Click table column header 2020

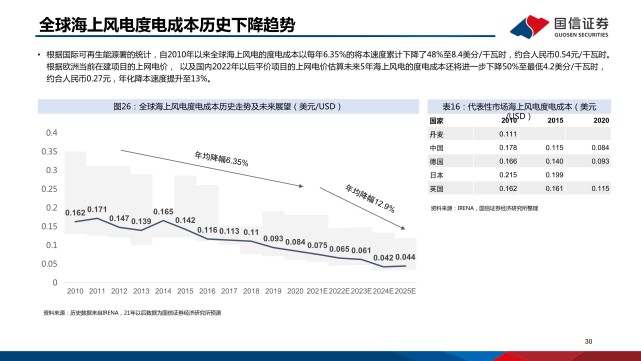coord(601,121)
